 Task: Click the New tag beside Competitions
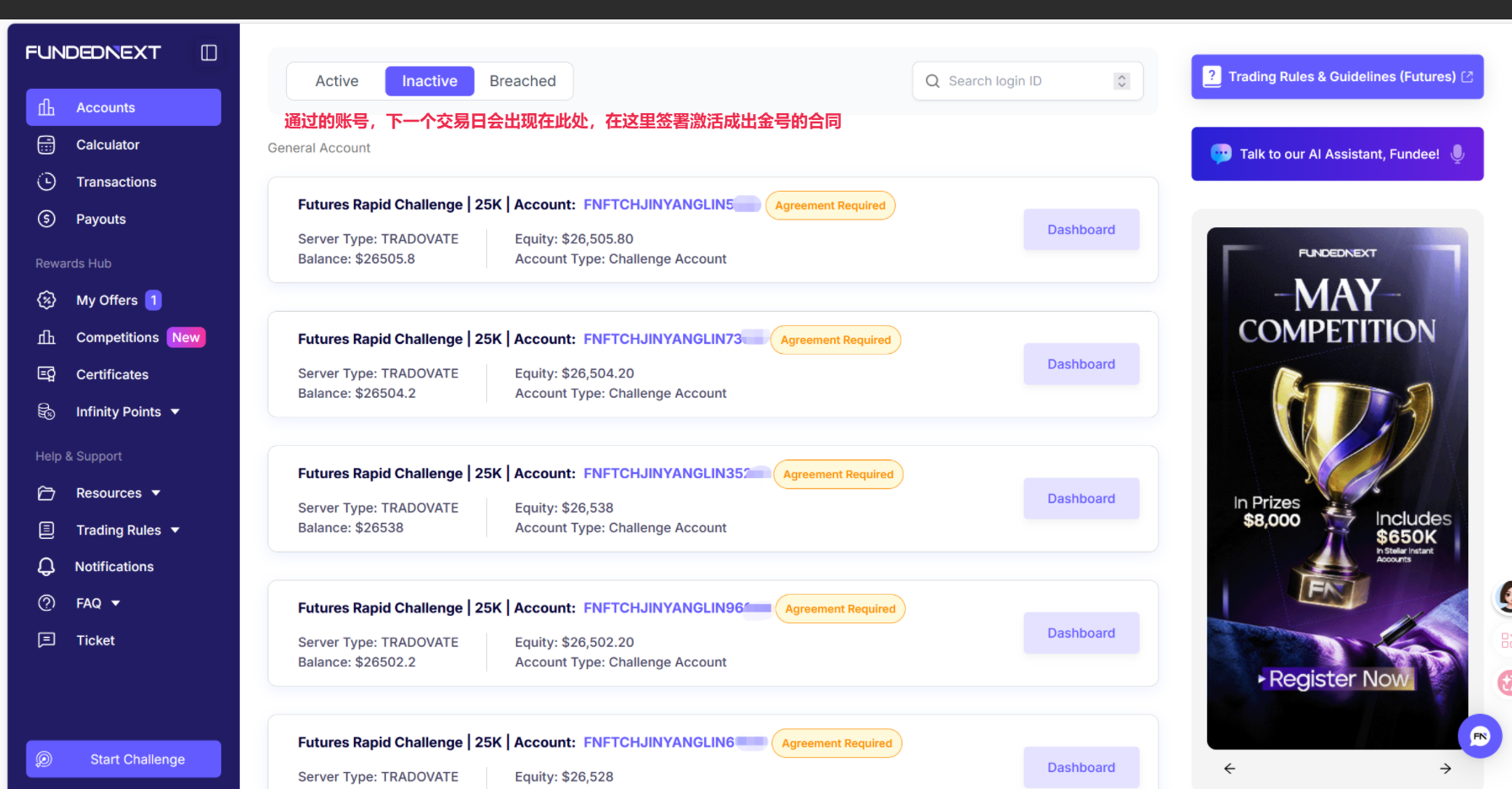pyautogui.click(x=186, y=337)
